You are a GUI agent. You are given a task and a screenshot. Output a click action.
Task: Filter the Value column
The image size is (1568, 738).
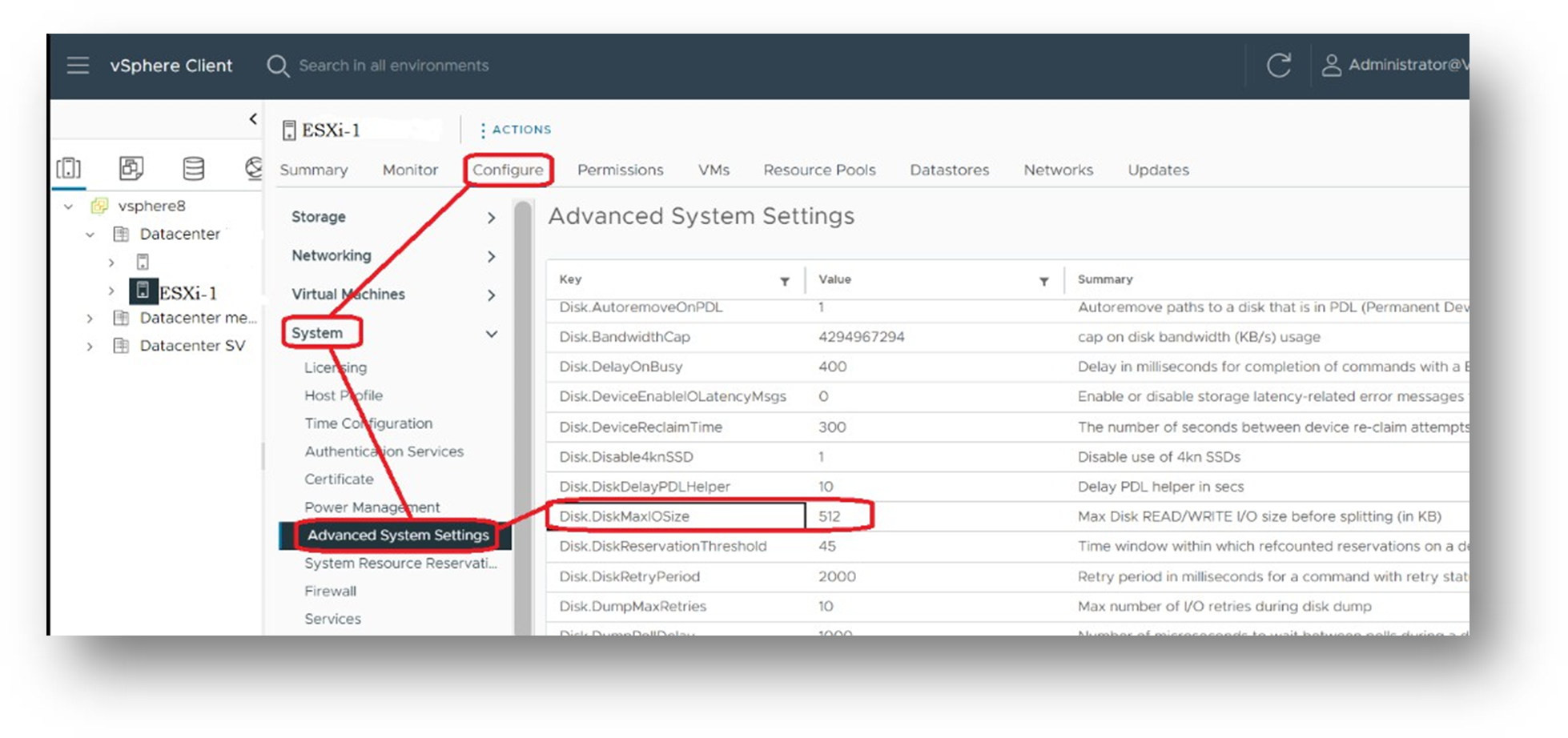1043,281
